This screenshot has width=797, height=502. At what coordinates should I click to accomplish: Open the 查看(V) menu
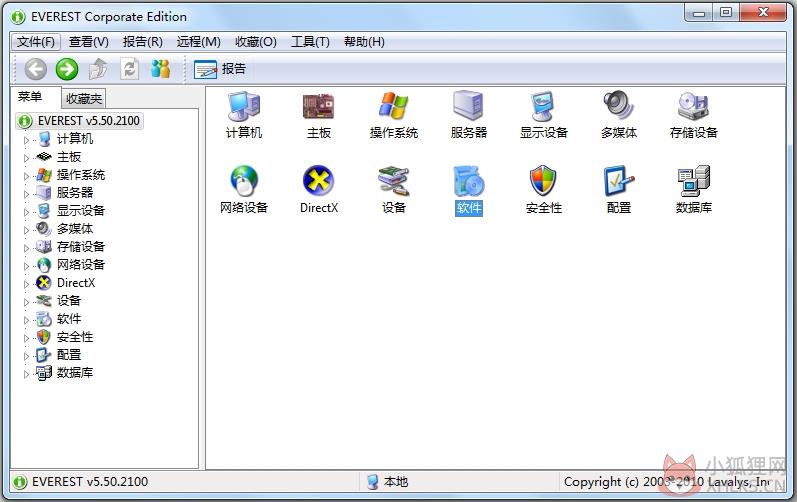(89, 42)
